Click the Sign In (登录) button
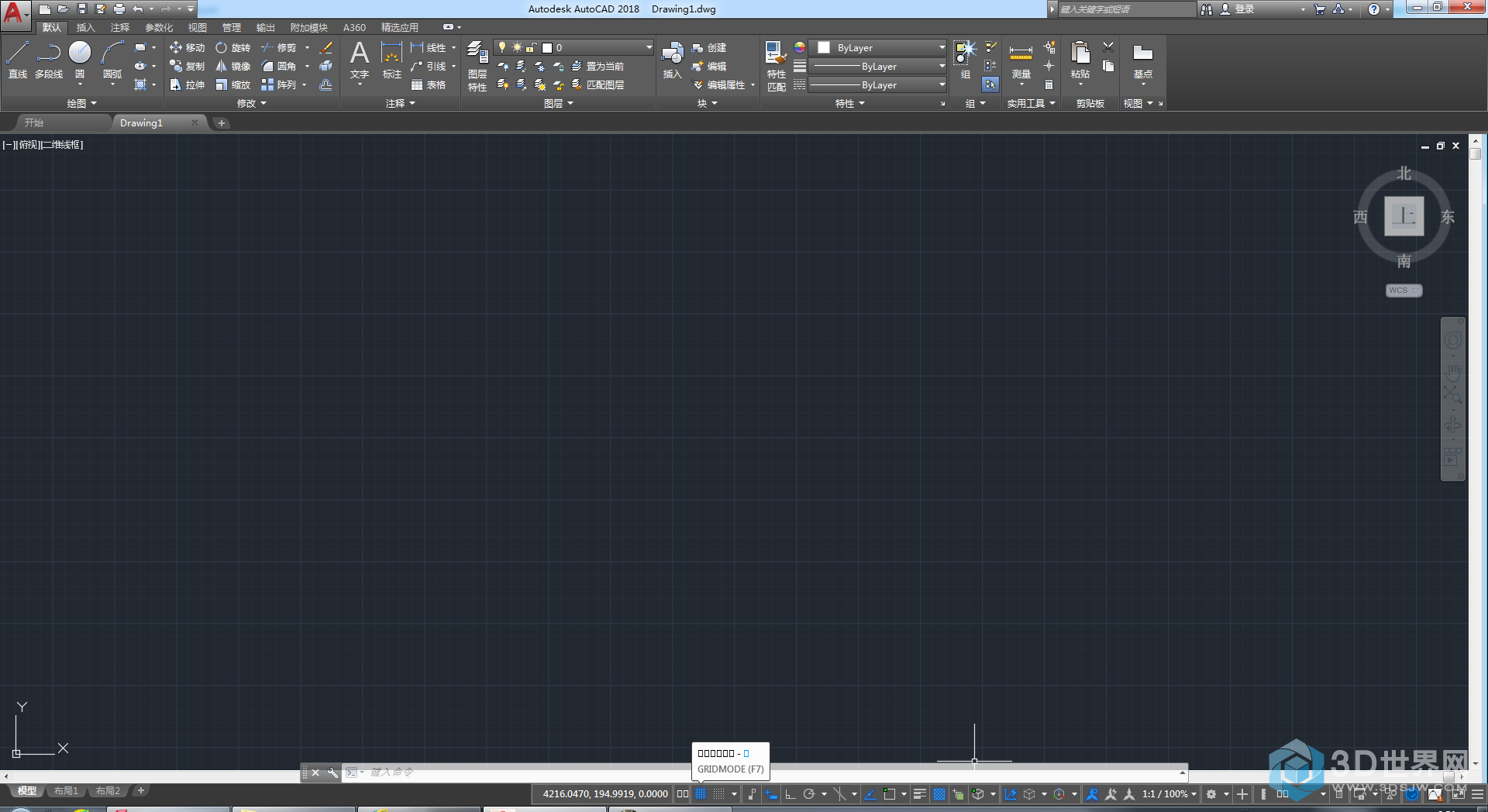The width and height of the screenshot is (1488, 812). pos(1238,9)
